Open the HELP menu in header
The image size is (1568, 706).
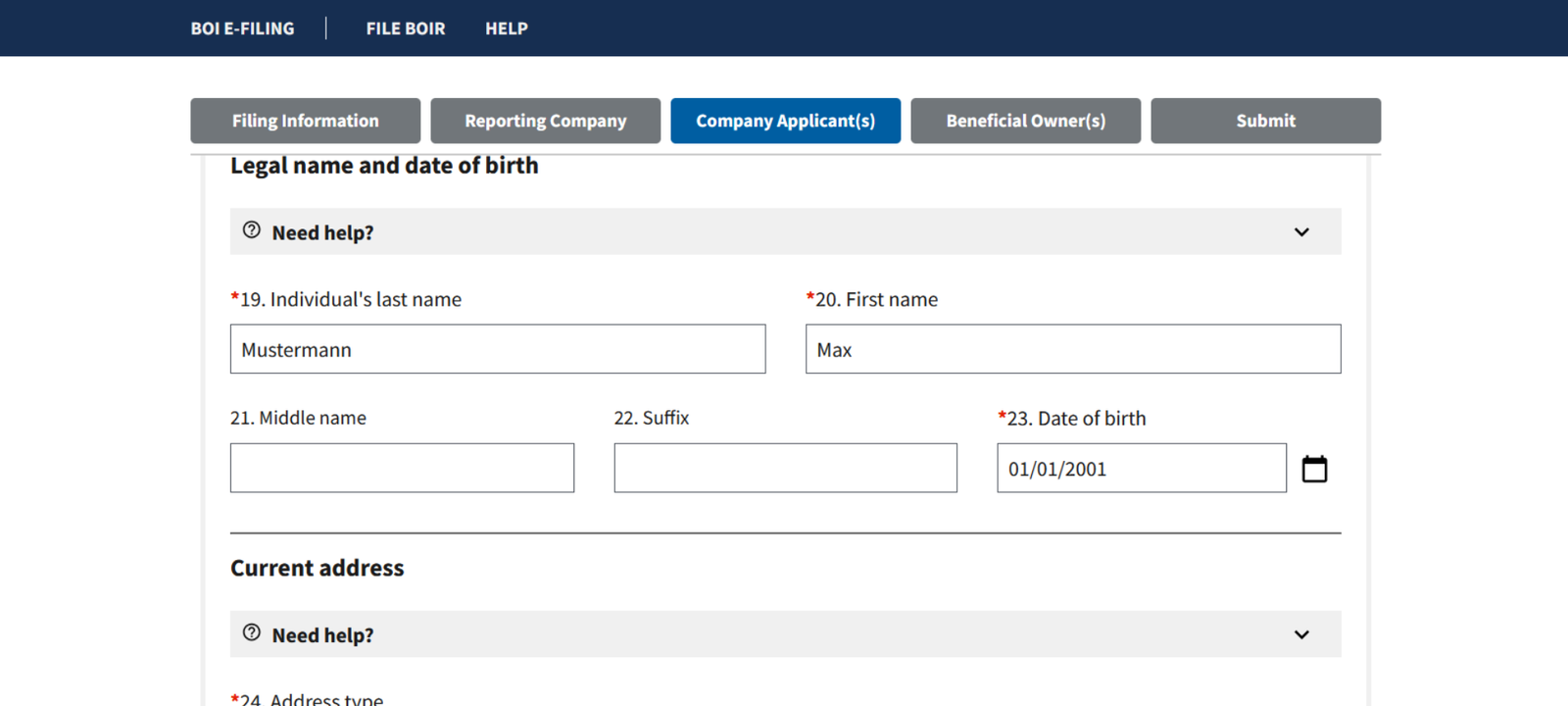click(506, 28)
